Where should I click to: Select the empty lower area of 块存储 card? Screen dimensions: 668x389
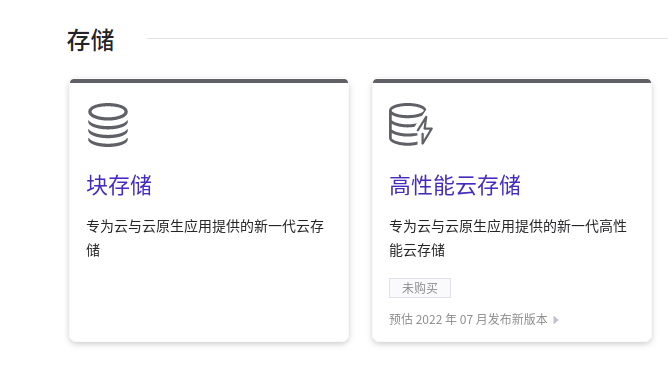click(x=209, y=300)
